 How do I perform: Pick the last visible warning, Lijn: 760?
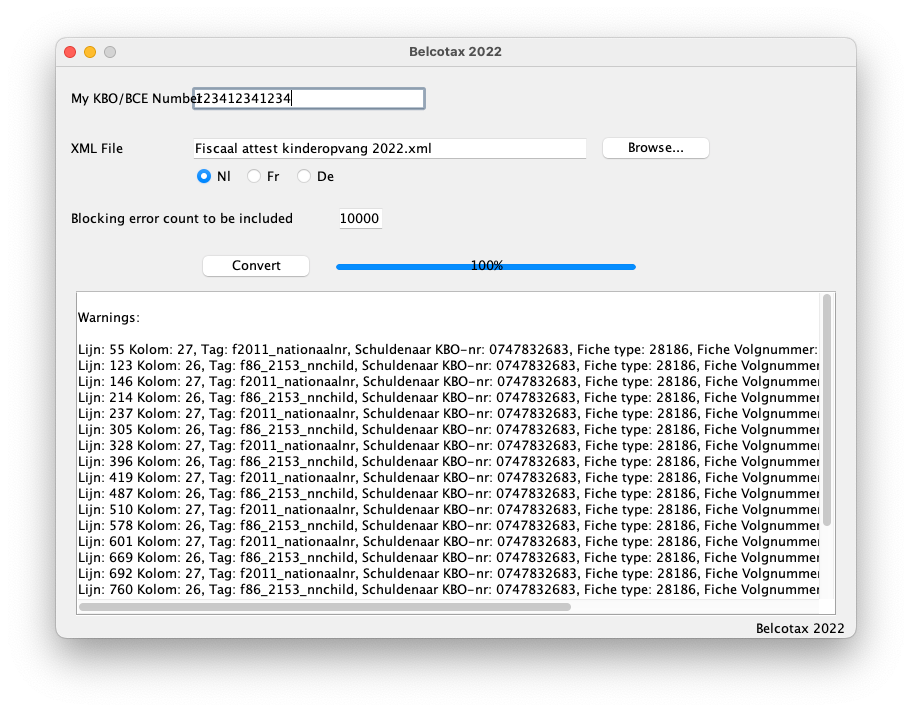(447, 590)
